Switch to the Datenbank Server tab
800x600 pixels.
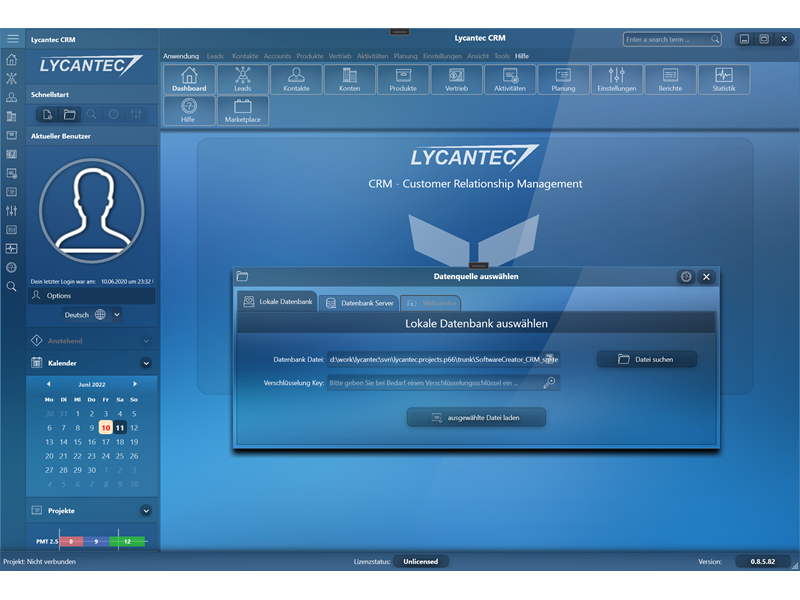[x=360, y=303]
